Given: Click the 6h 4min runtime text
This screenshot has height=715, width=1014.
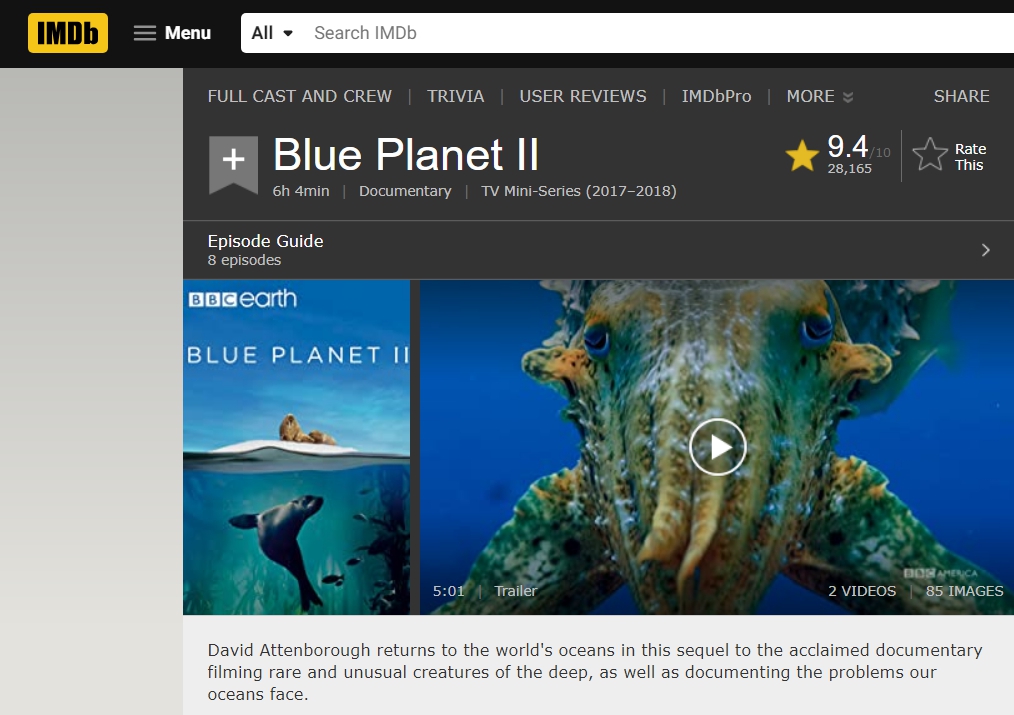Looking at the screenshot, I should point(301,191).
